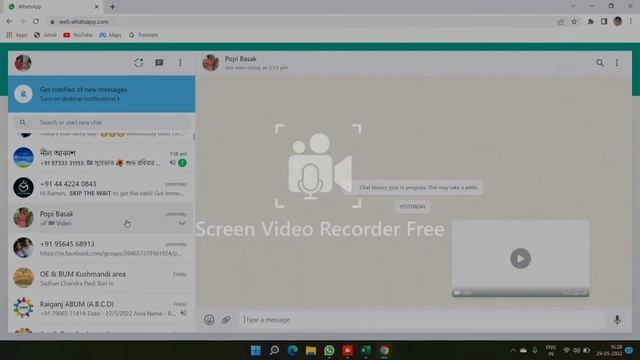Open Excel from the taskbar
Viewport: 640px width, 360px height.
pos(366,350)
